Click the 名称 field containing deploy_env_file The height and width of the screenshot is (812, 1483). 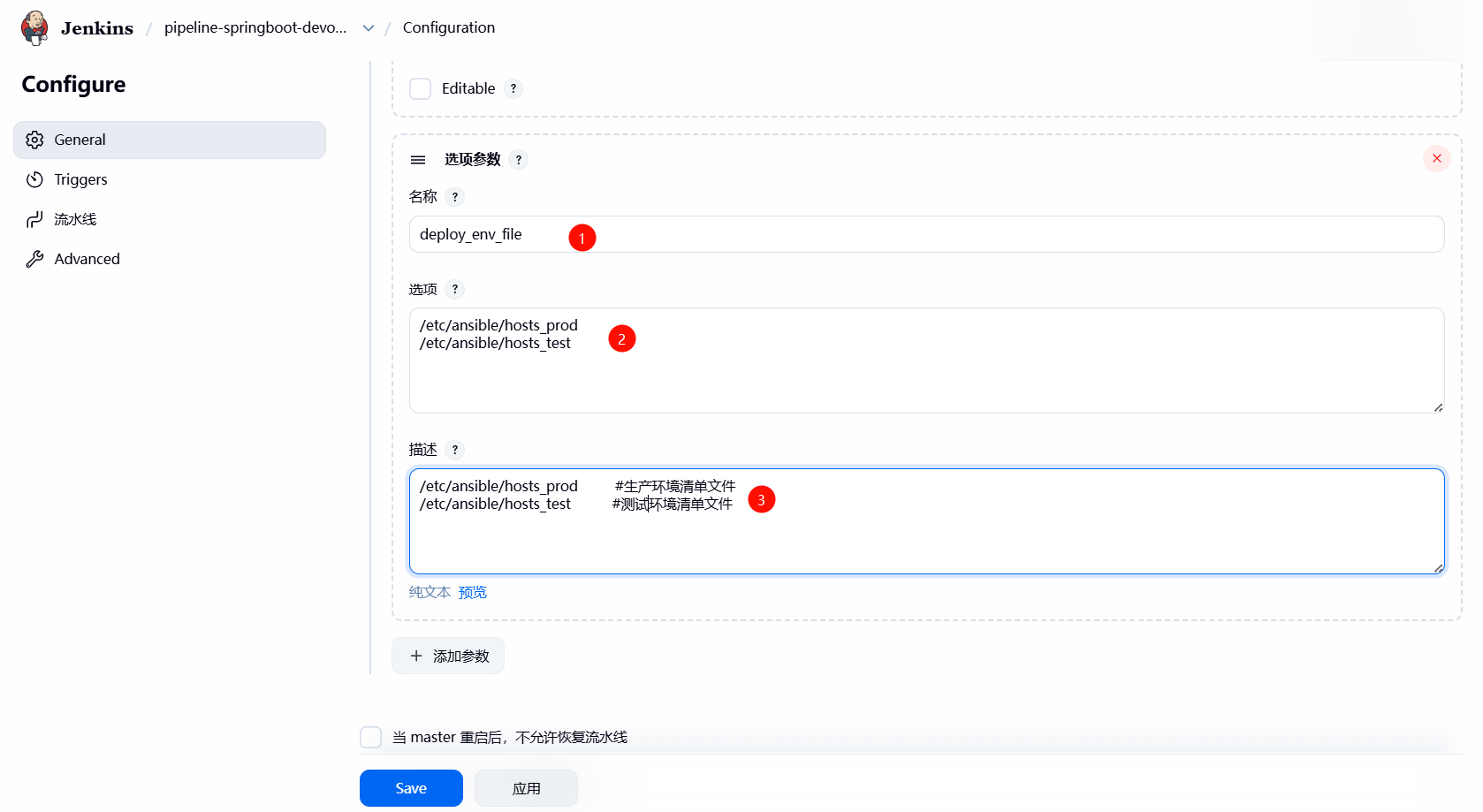click(x=926, y=234)
